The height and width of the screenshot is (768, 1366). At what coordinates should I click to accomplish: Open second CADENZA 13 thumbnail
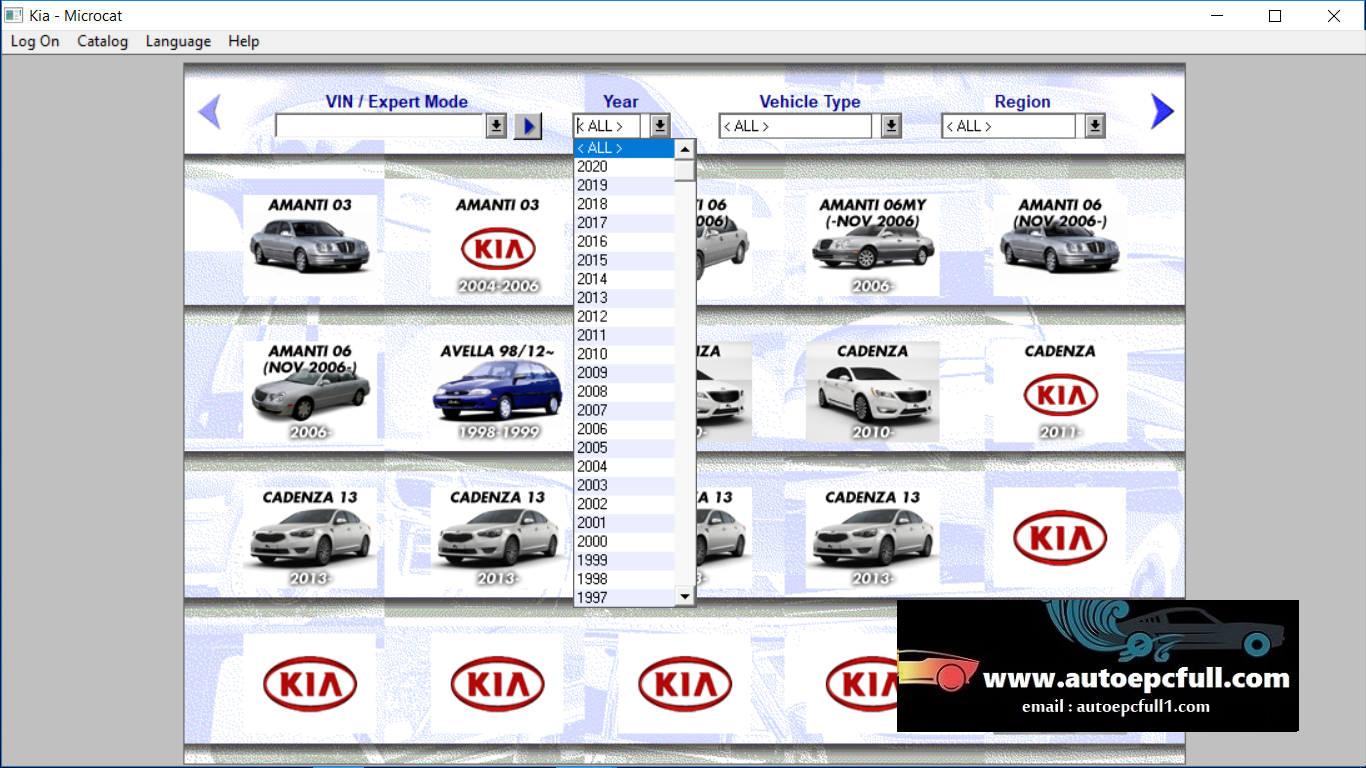coord(498,538)
